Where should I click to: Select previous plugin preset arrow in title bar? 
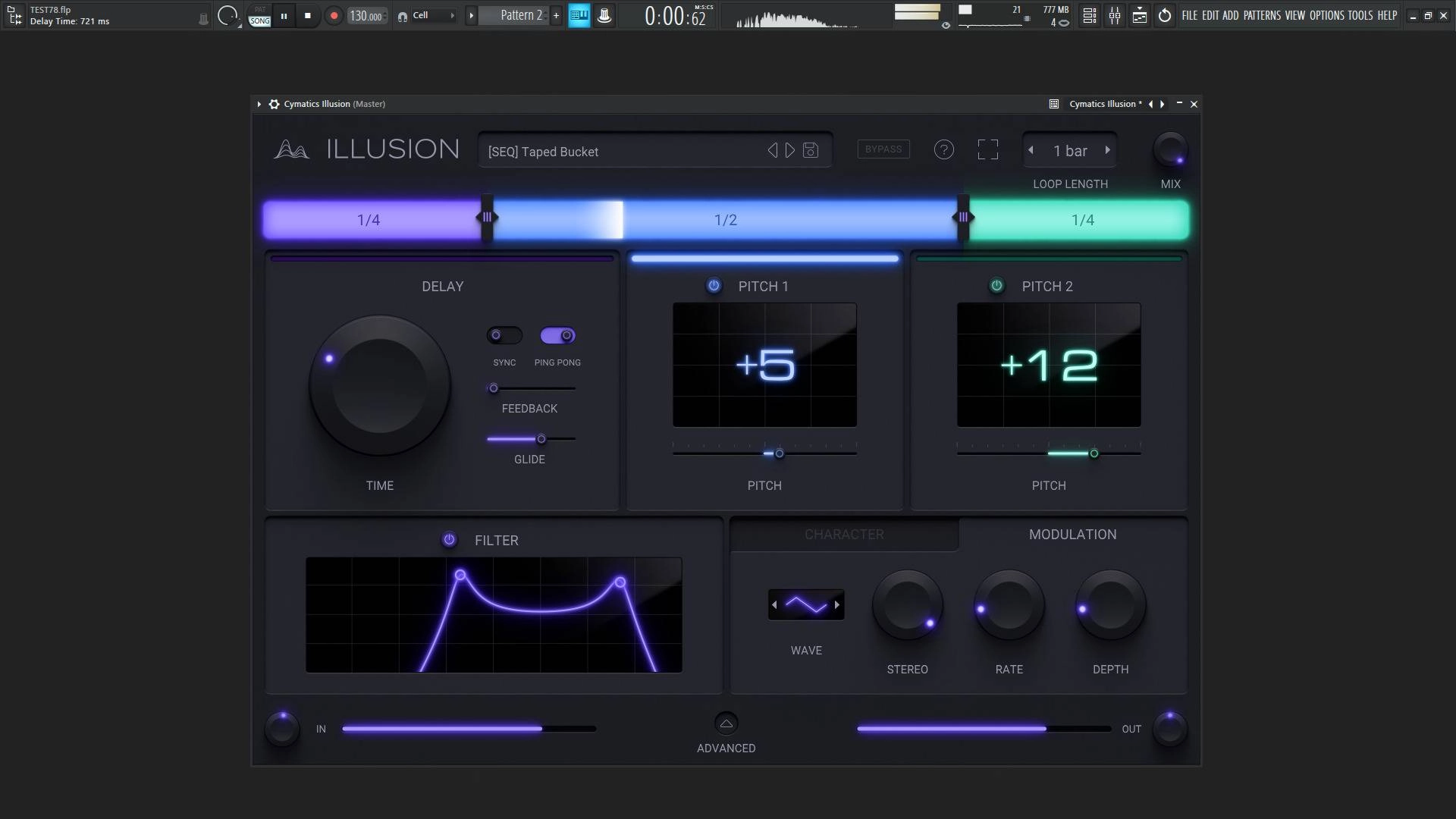[x=1150, y=104]
